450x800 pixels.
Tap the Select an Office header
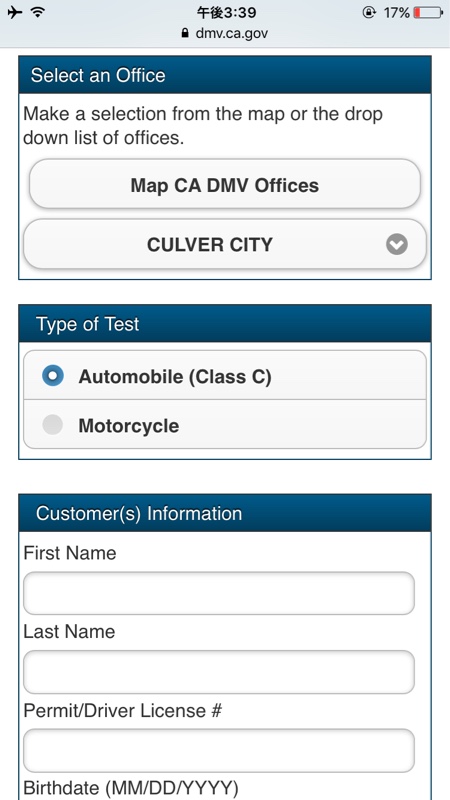point(225,75)
